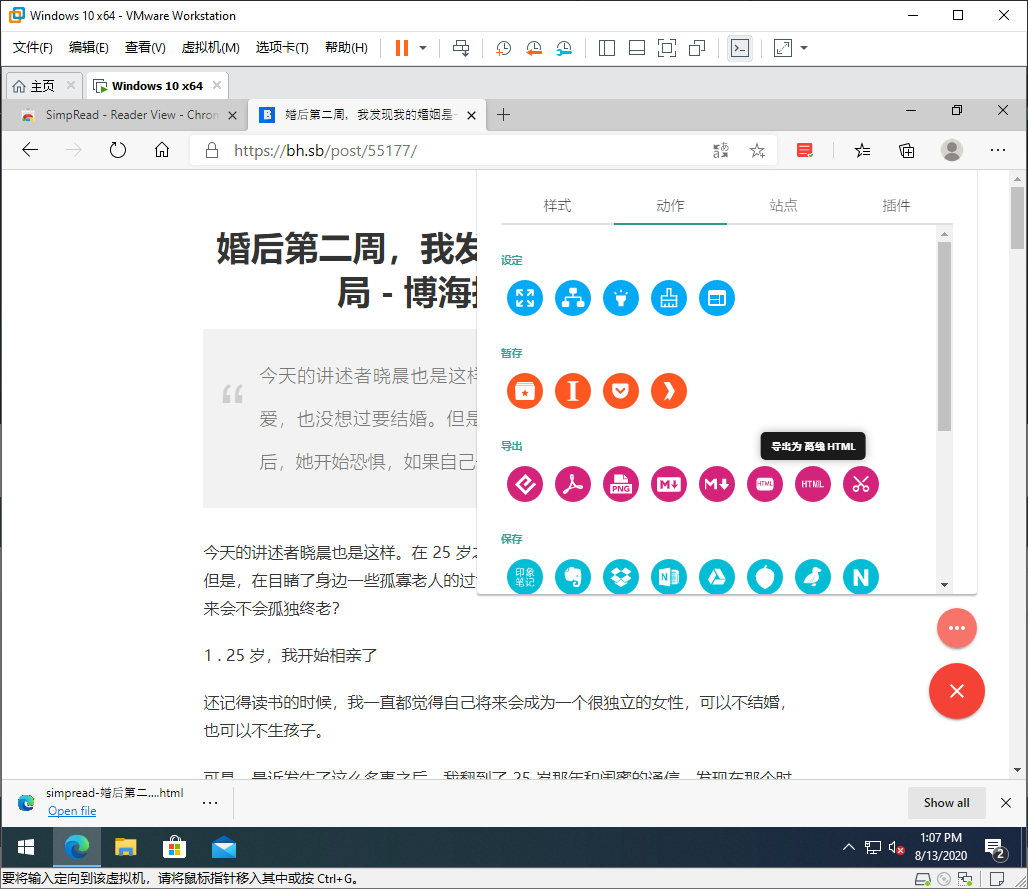
Task: Save the article to Evernote
Action: (572, 577)
